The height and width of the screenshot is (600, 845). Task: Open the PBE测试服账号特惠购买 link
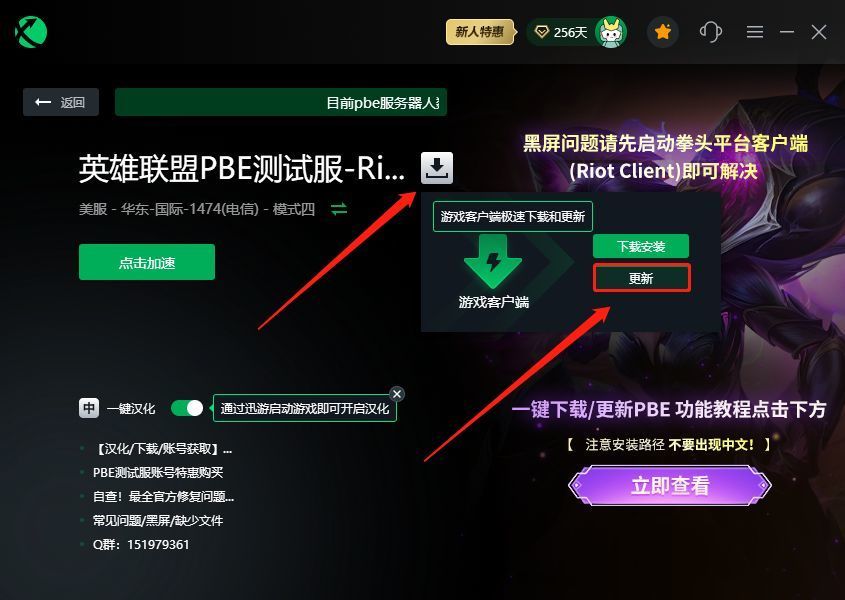[x=158, y=472]
